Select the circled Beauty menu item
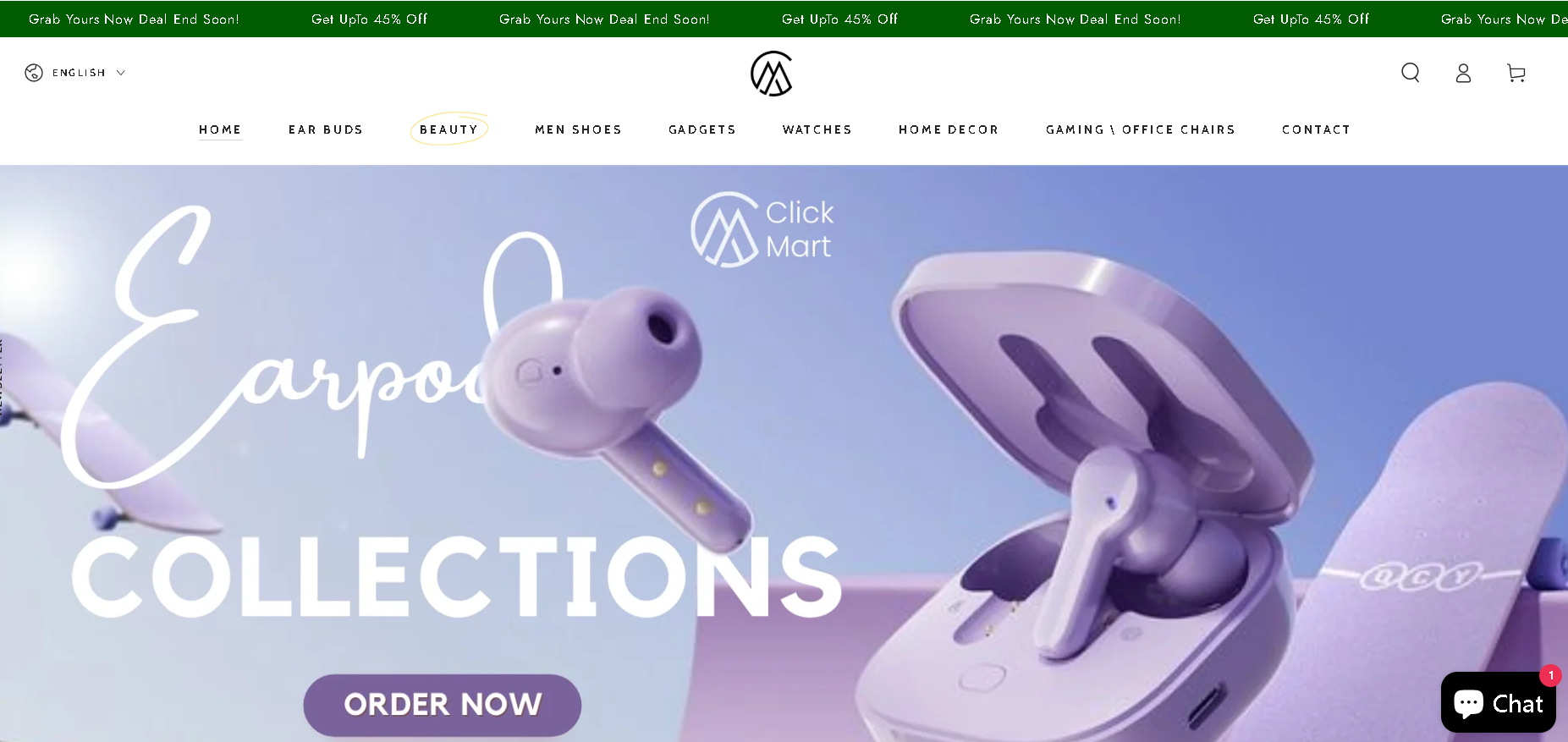This screenshot has height=742, width=1568. [449, 129]
